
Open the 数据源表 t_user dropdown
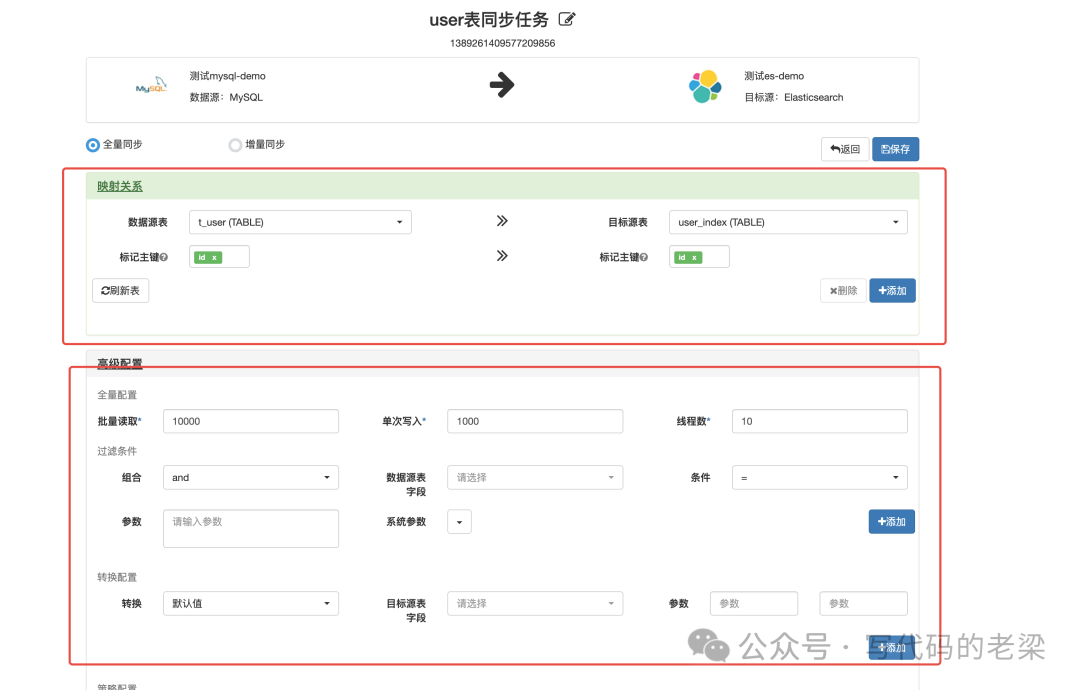[x=300, y=222]
